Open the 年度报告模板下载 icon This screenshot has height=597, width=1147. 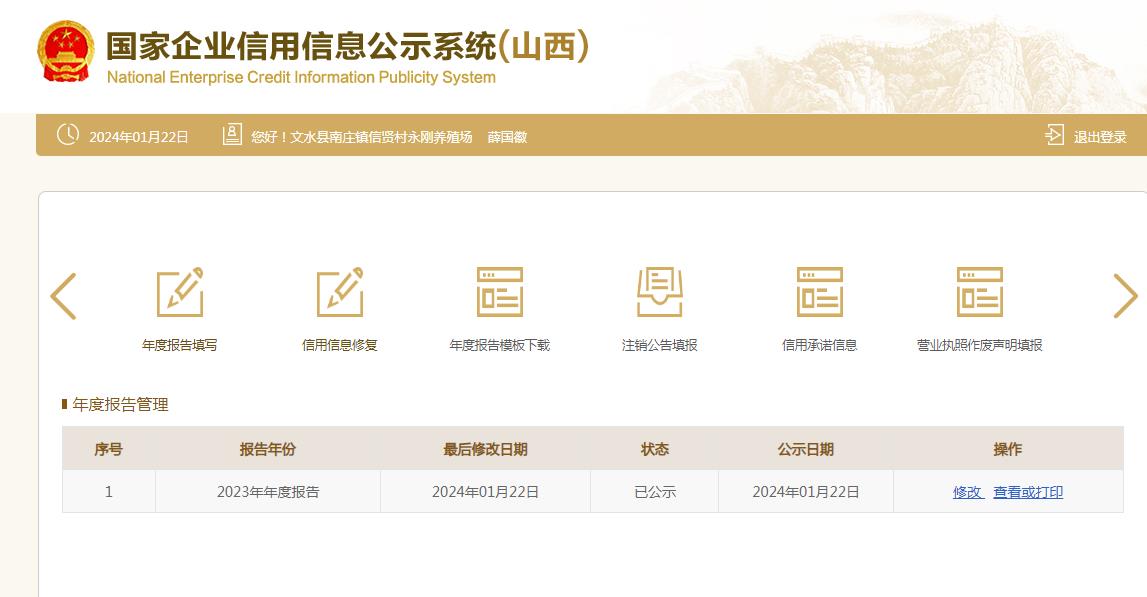click(500, 292)
